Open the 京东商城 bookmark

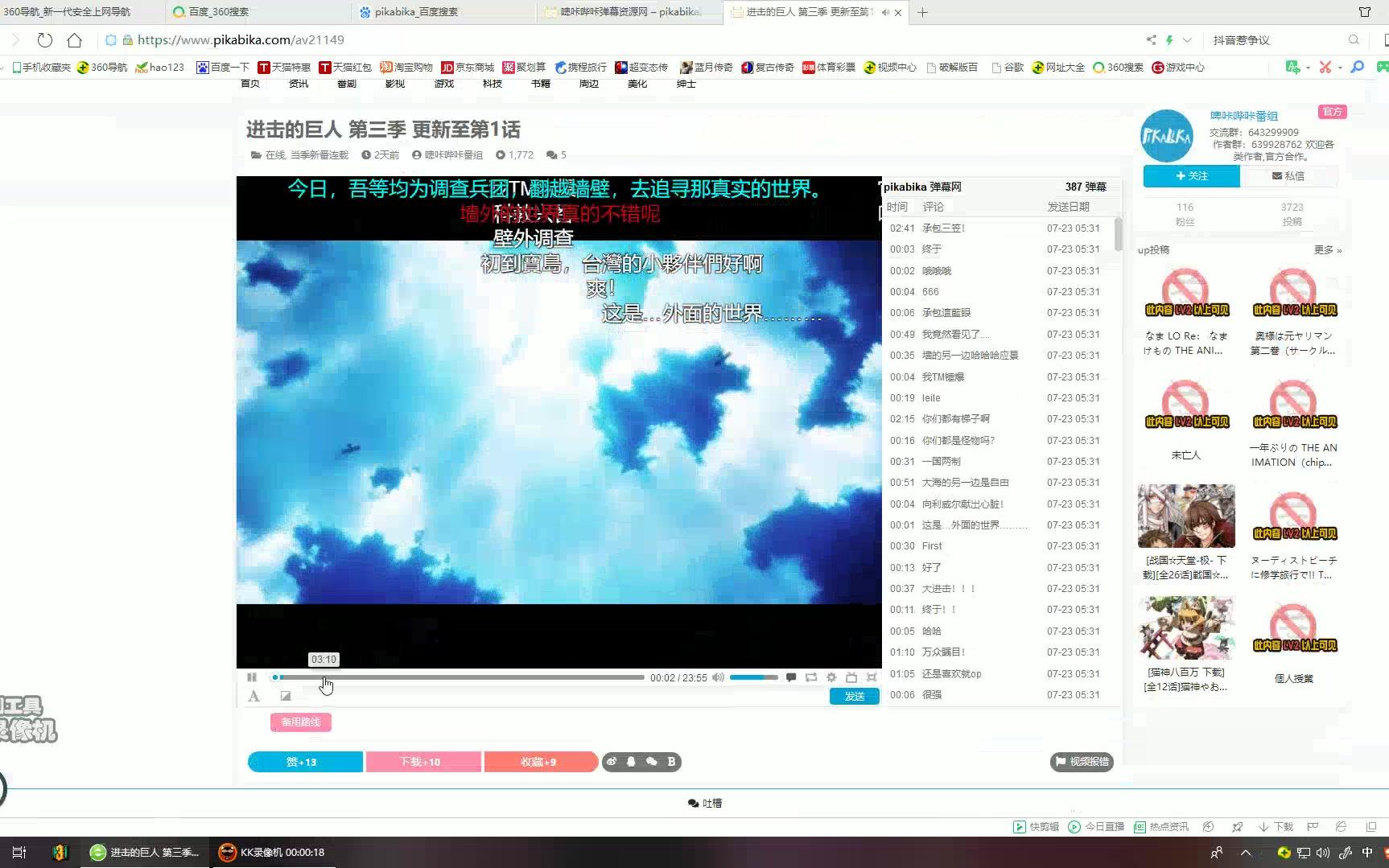point(468,68)
